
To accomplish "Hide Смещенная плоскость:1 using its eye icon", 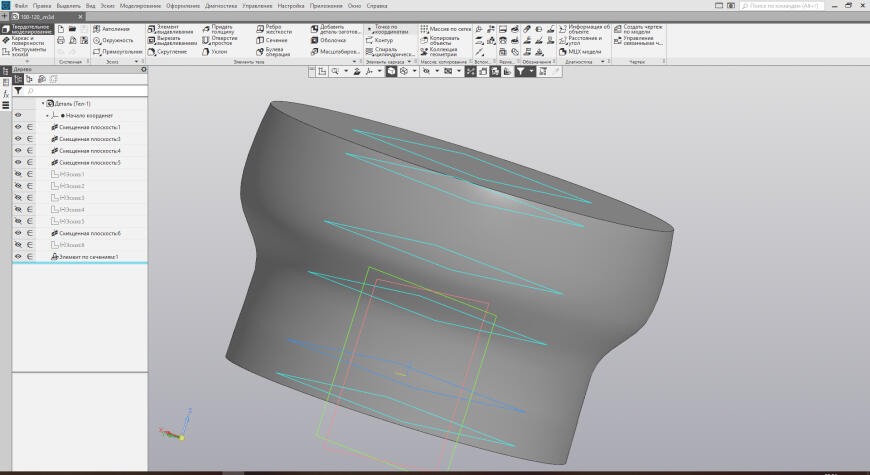I will tap(18, 127).
